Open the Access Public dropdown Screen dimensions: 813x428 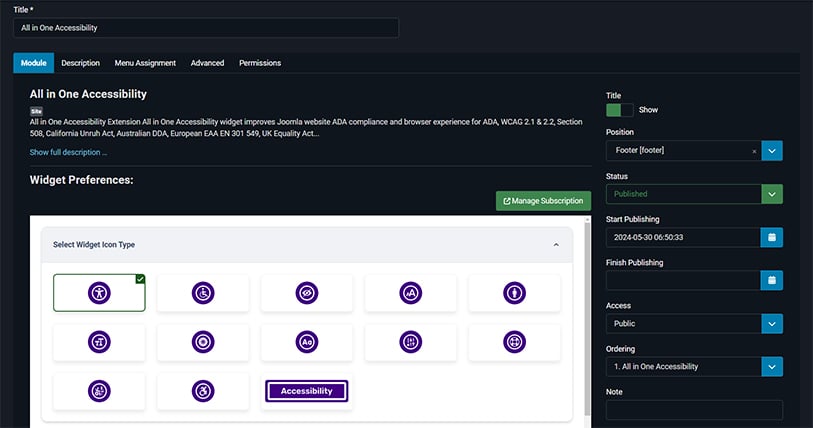772,324
